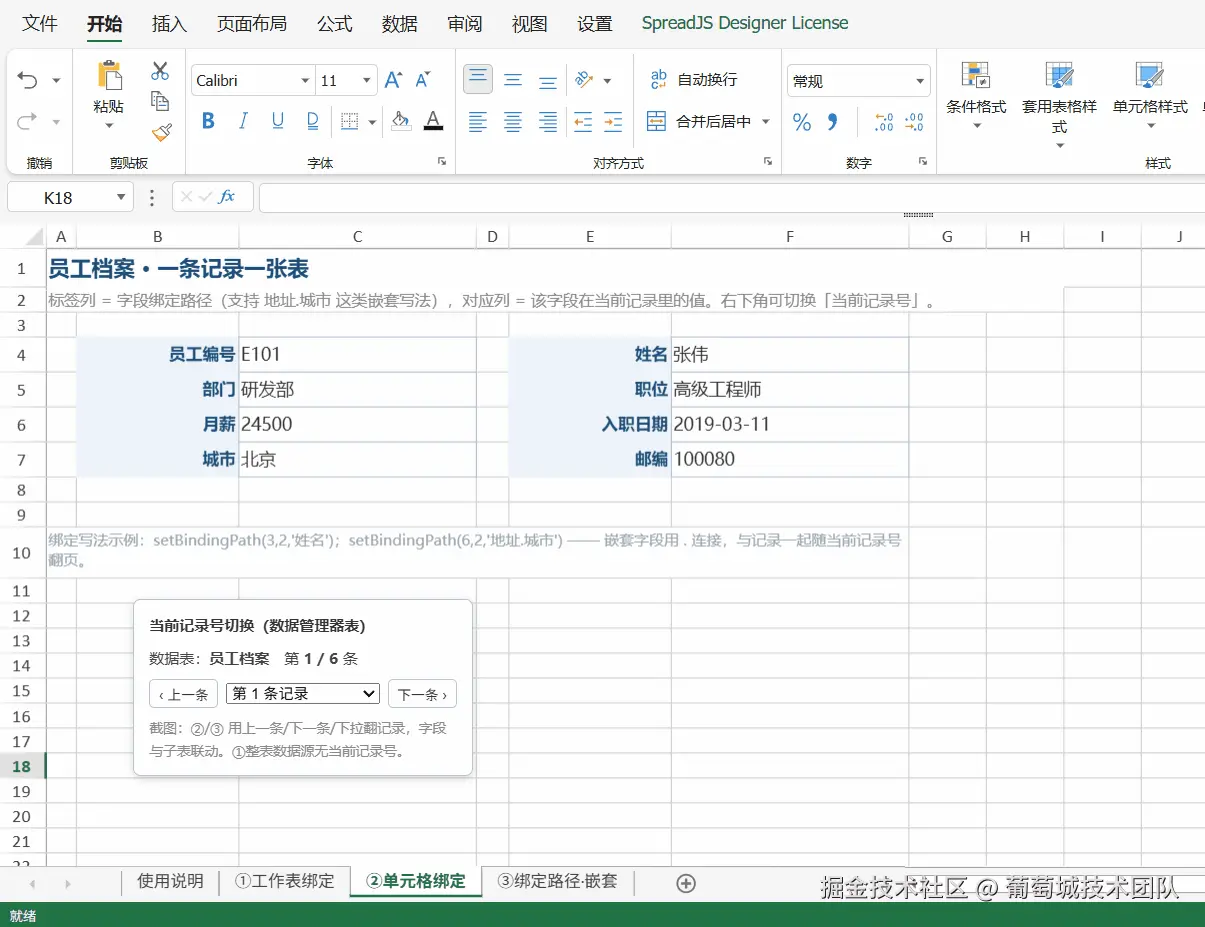Align text left
The image size is (1205, 927).
point(478,122)
